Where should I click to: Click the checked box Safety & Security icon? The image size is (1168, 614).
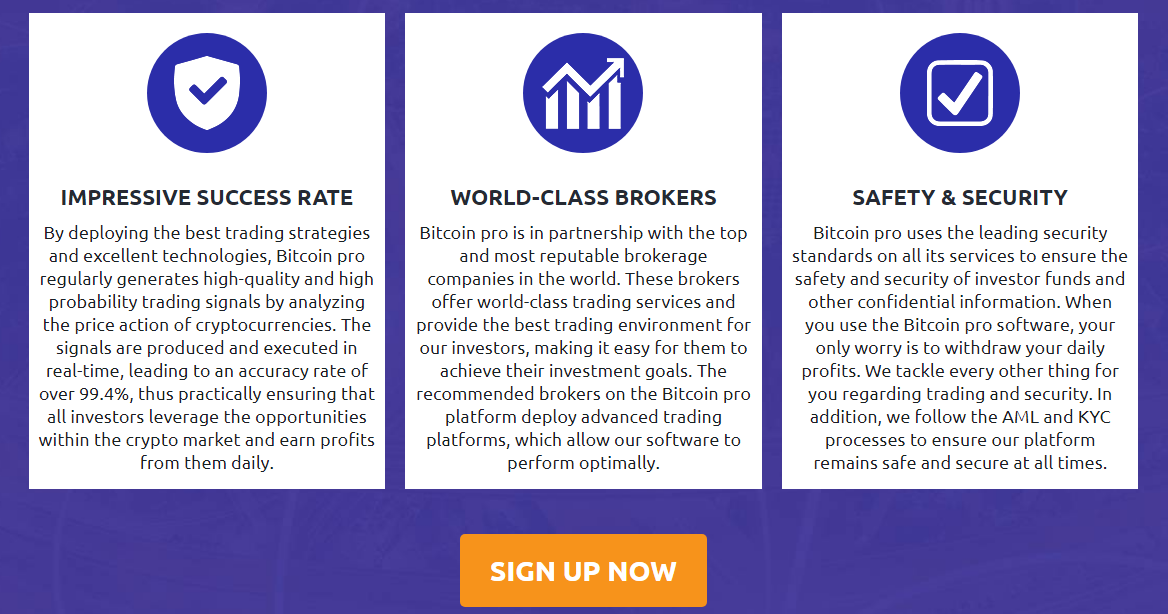959,92
